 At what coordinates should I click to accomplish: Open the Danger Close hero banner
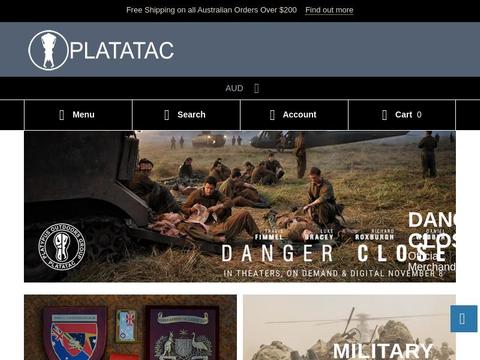(x=240, y=207)
